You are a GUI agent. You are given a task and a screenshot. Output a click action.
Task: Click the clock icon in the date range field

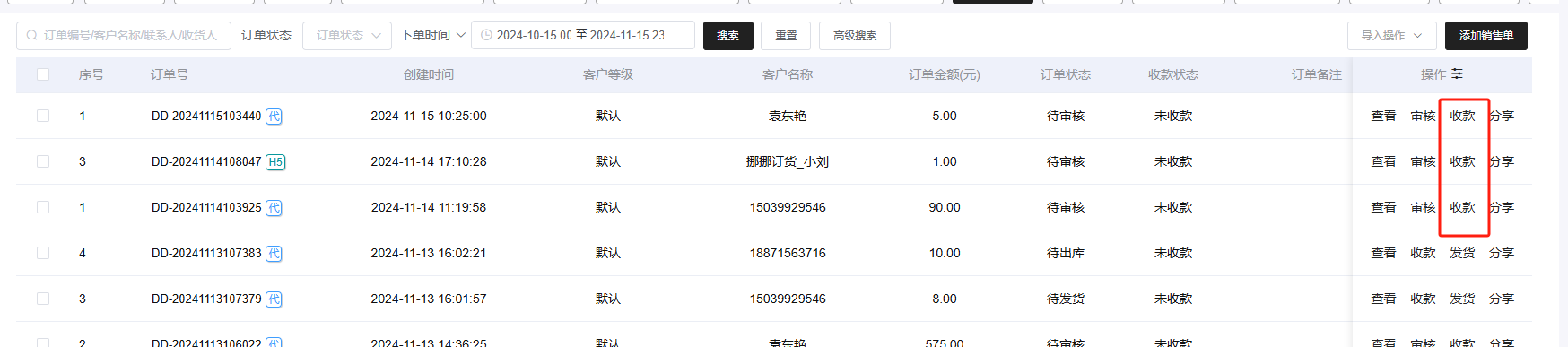click(x=486, y=36)
